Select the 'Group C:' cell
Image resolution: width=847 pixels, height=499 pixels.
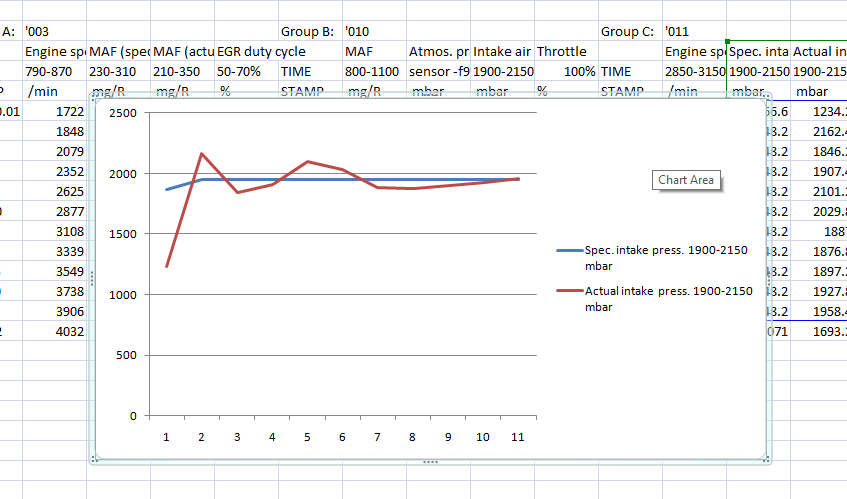[x=628, y=31]
